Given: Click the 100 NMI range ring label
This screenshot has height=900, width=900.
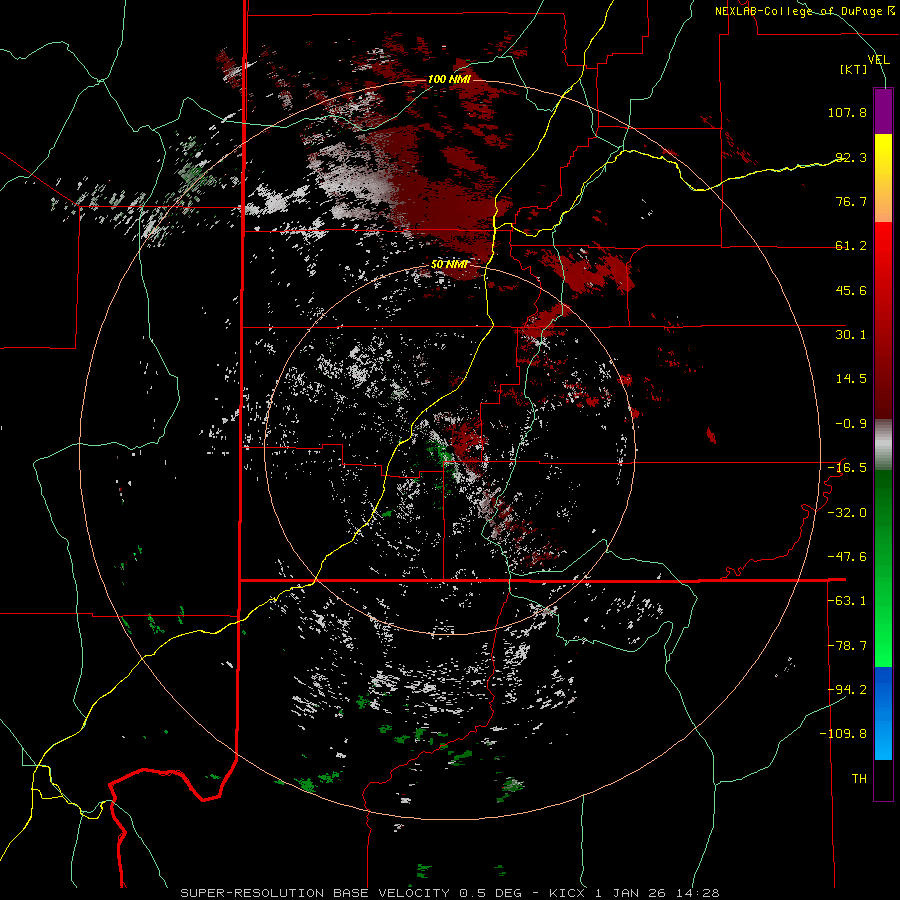Looking at the screenshot, I should point(449,79).
